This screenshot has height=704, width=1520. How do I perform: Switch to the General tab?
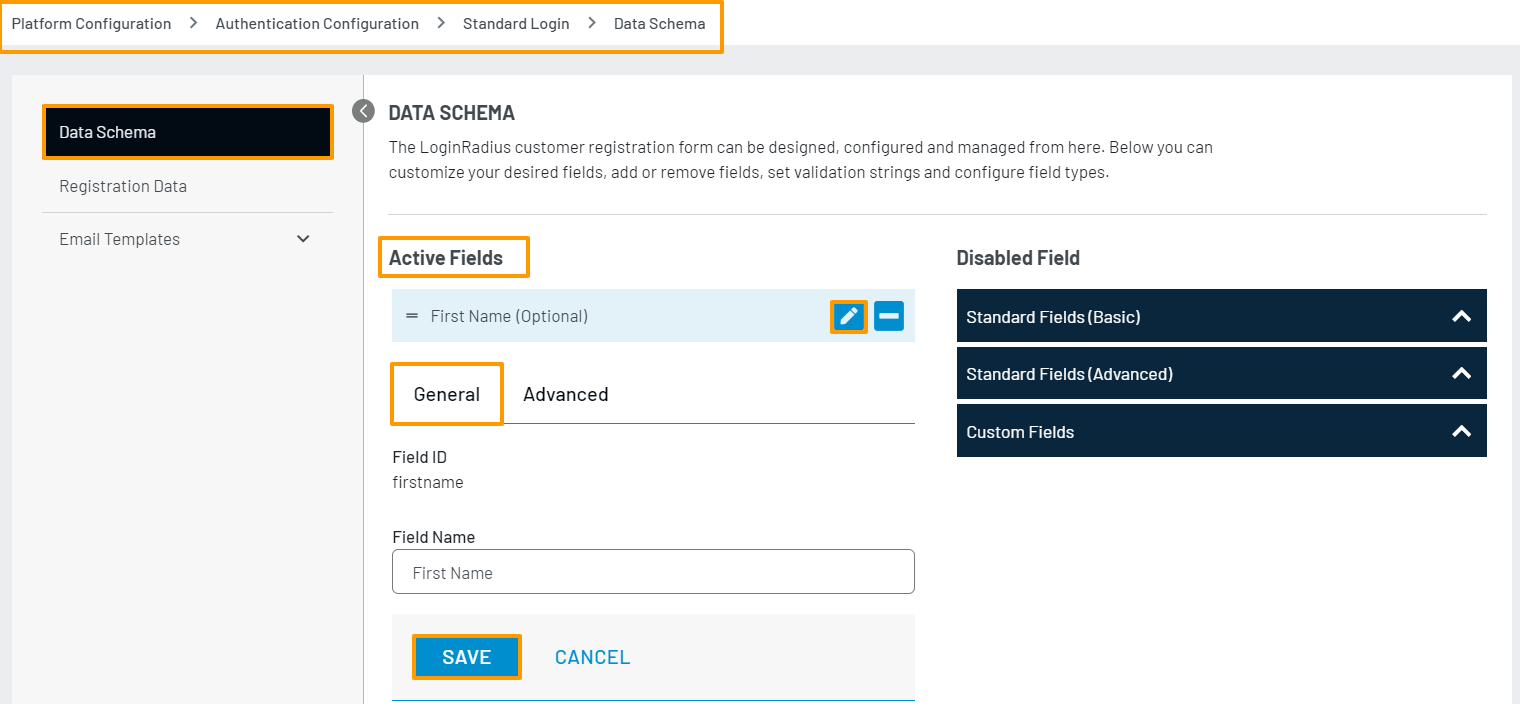447,394
